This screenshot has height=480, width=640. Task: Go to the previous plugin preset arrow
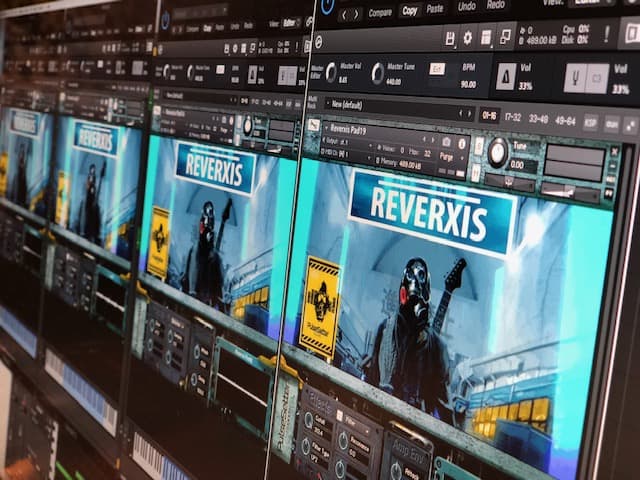click(344, 15)
